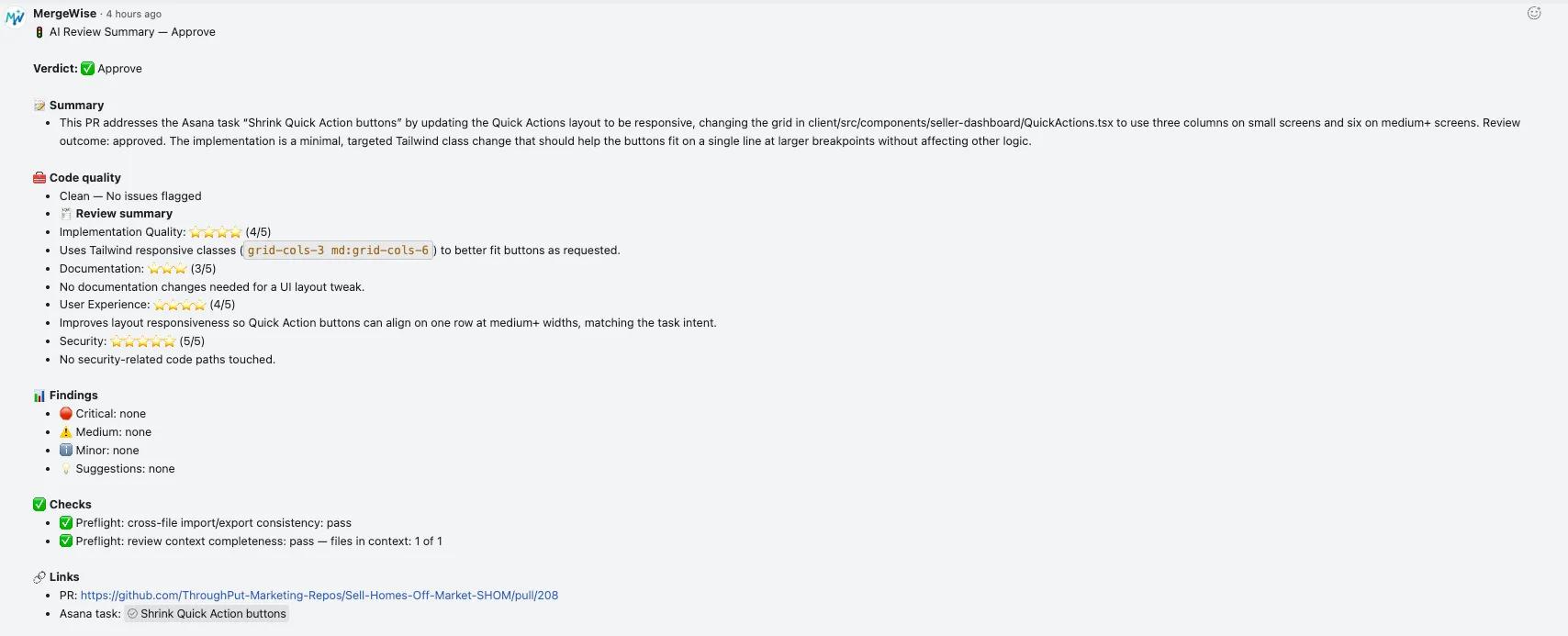Click the MergeWise avatar icon
This screenshot has height=636, width=1568.
(x=15, y=17)
